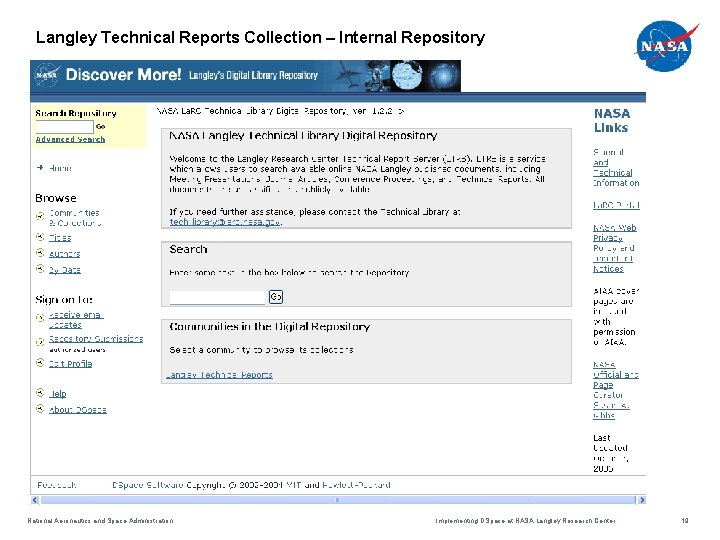
Task: Click the arrow icon beside Home
Action: point(40,168)
